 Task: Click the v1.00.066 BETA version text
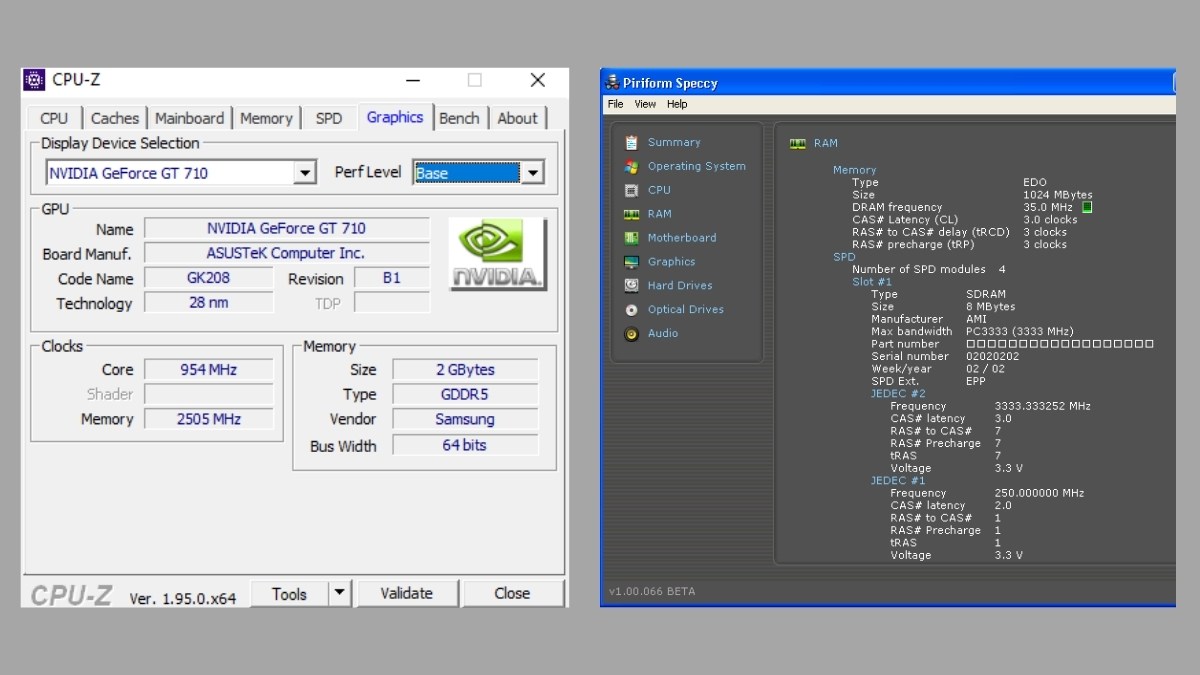652,591
